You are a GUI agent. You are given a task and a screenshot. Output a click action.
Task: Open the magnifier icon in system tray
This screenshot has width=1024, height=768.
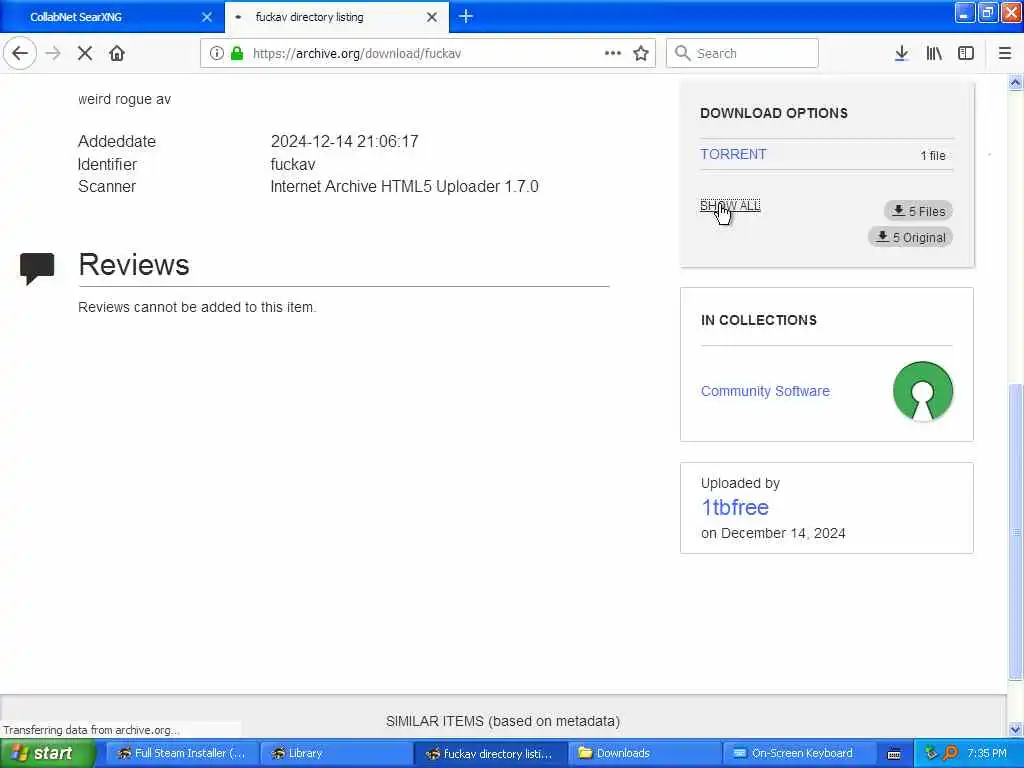(950, 753)
